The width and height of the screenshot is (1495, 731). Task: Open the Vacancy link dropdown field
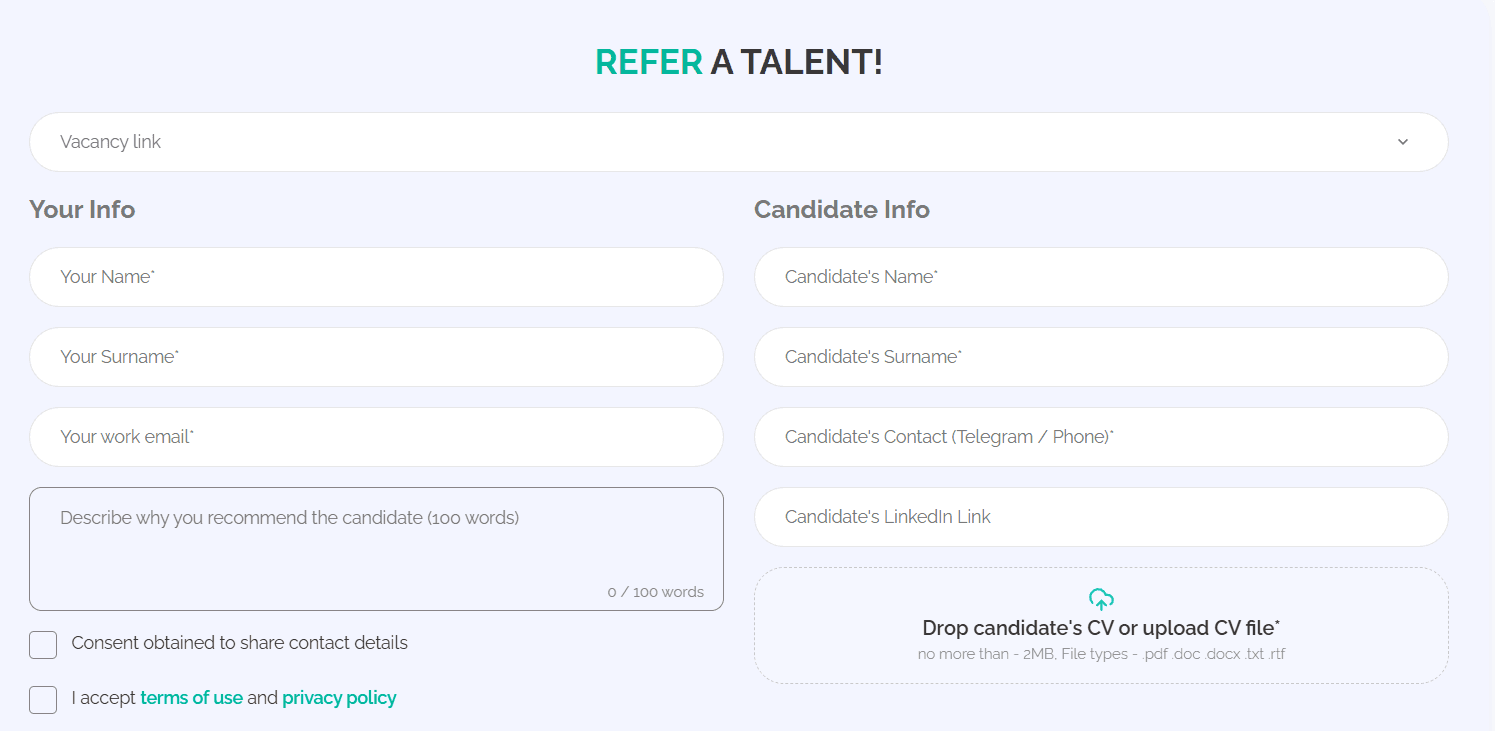[739, 142]
